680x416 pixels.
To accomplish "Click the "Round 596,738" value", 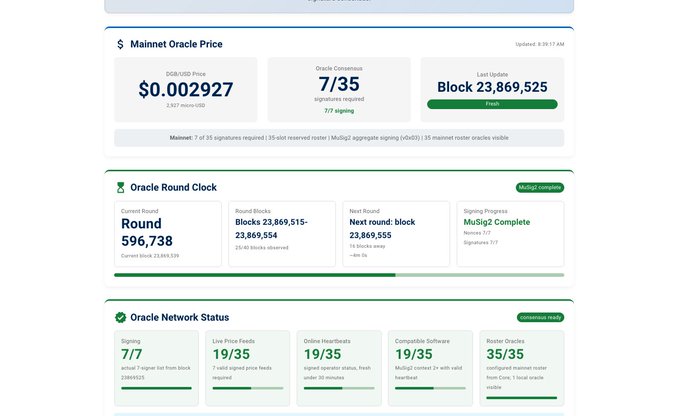I will click(x=147, y=232).
